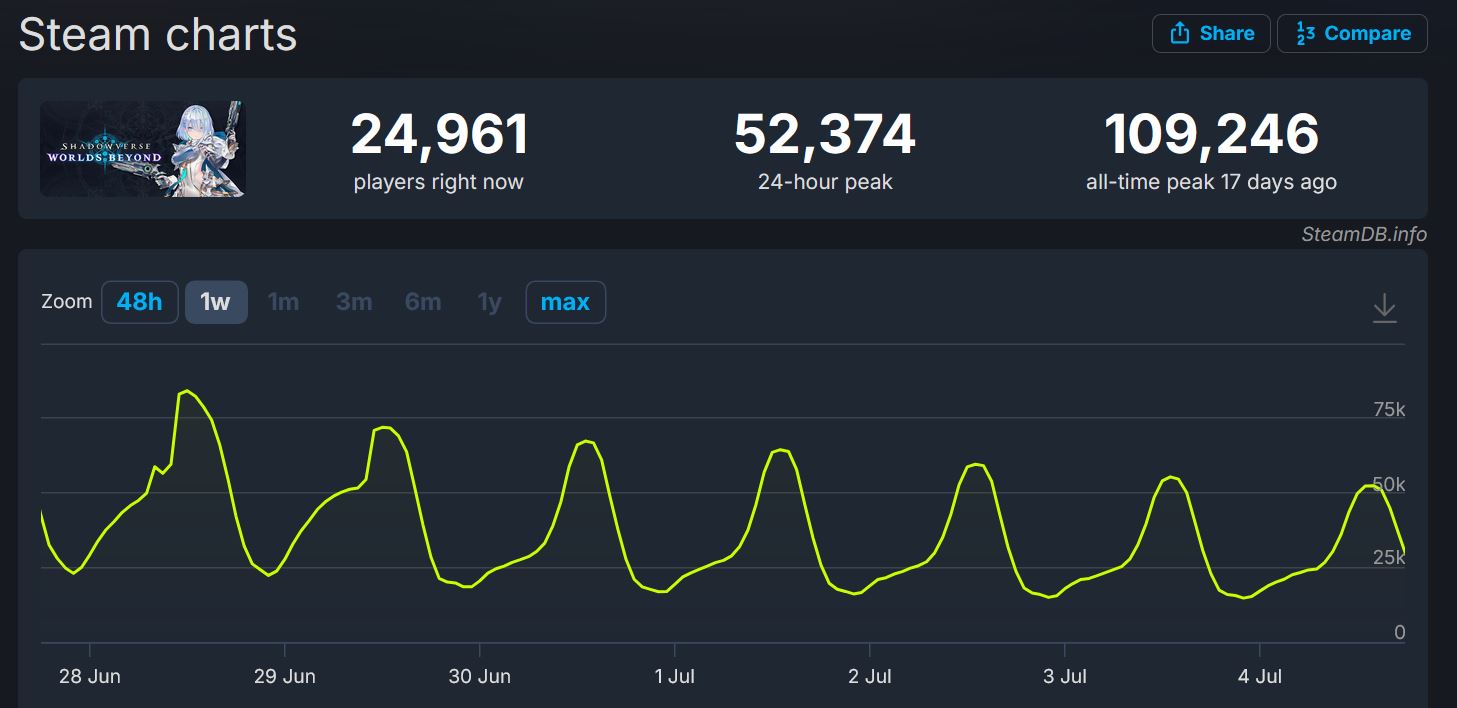Click the 24,961 players right now value
This screenshot has width=1457, height=708.
click(439, 134)
